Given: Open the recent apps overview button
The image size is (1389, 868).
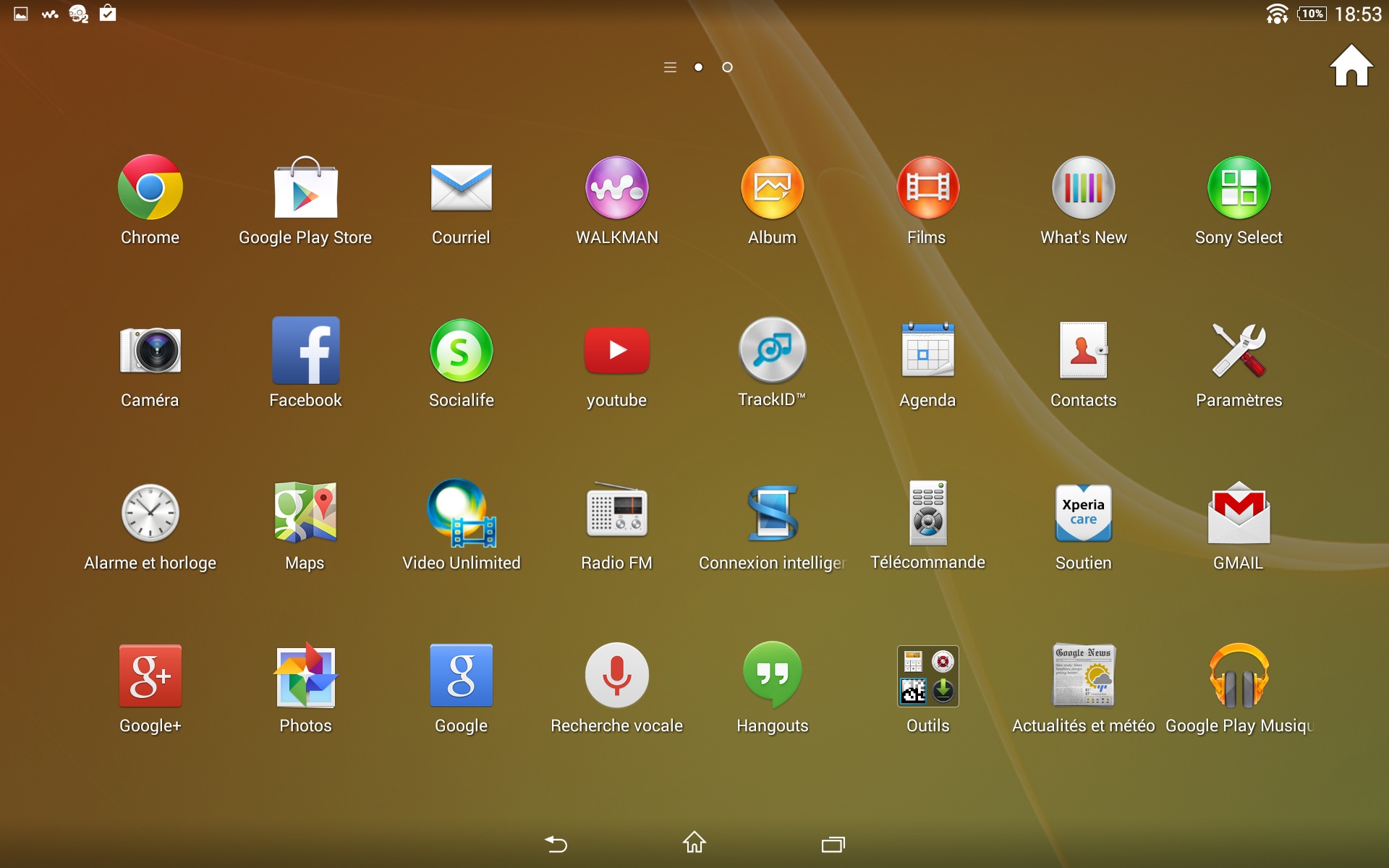Looking at the screenshot, I should click(833, 843).
